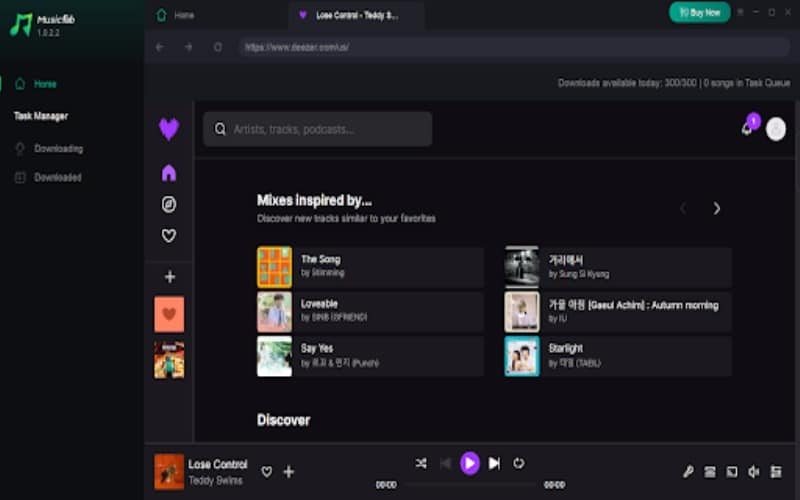Open the notifications bell icon
This screenshot has width=800, height=500.
pyautogui.click(x=746, y=129)
